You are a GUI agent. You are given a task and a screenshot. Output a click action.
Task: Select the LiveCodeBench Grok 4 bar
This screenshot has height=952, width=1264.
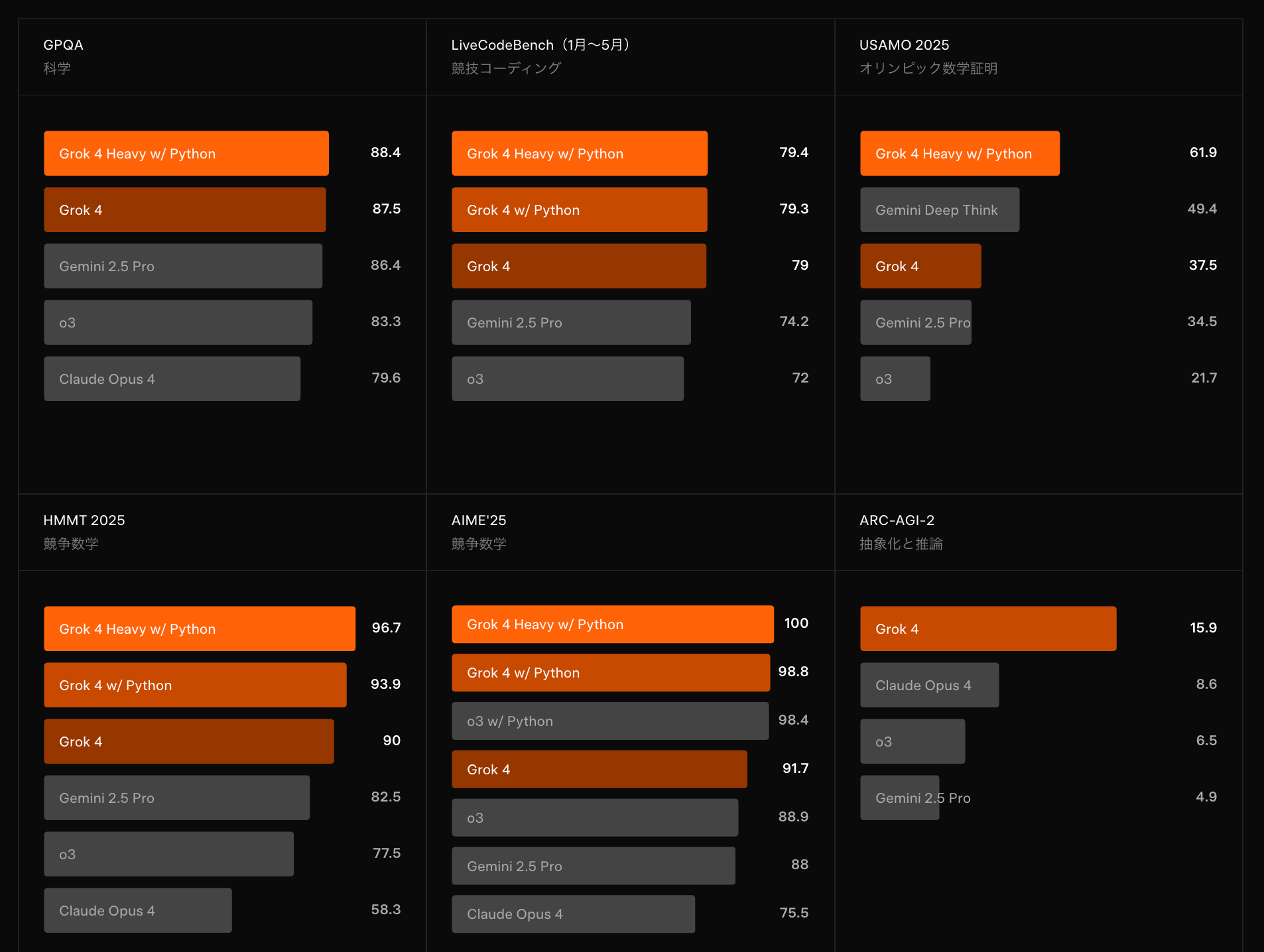[x=579, y=266]
